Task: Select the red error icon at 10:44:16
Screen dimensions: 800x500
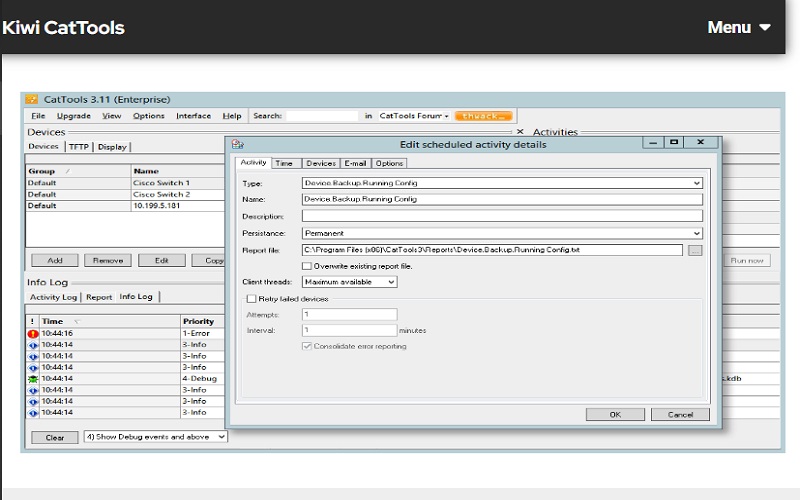Action: (33, 334)
